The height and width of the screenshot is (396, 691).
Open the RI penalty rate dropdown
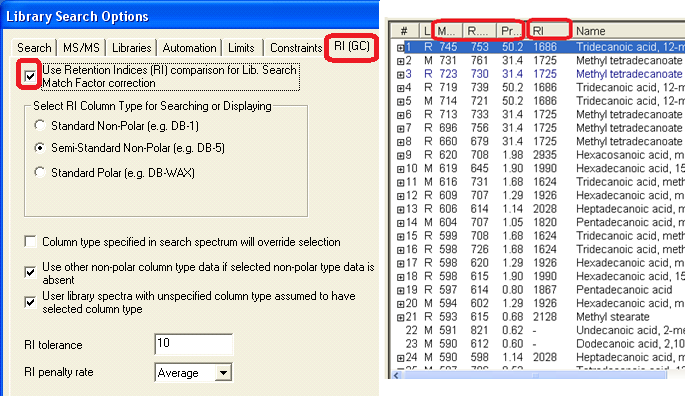[223, 373]
